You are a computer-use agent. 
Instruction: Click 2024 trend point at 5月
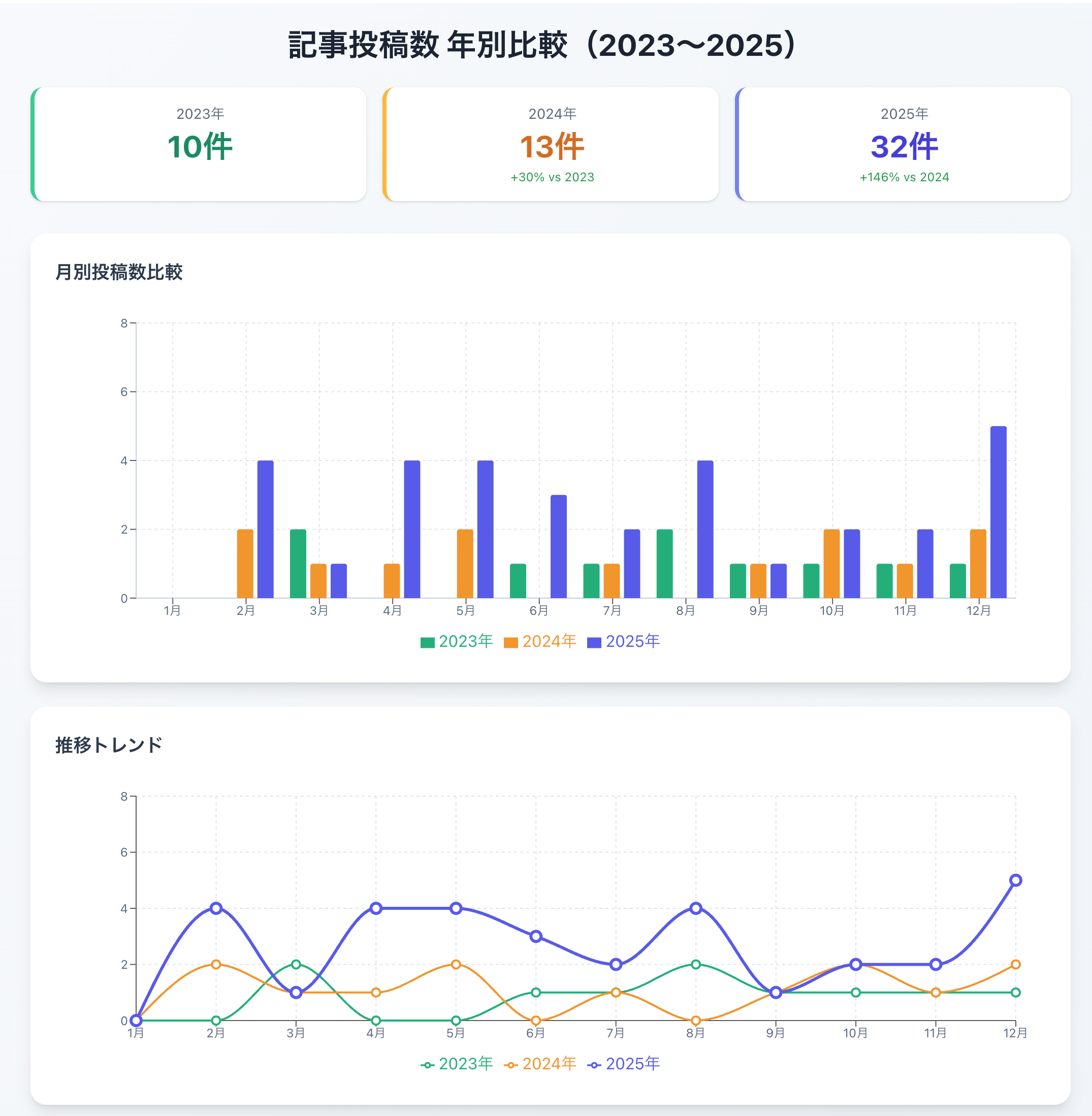coord(456,964)
